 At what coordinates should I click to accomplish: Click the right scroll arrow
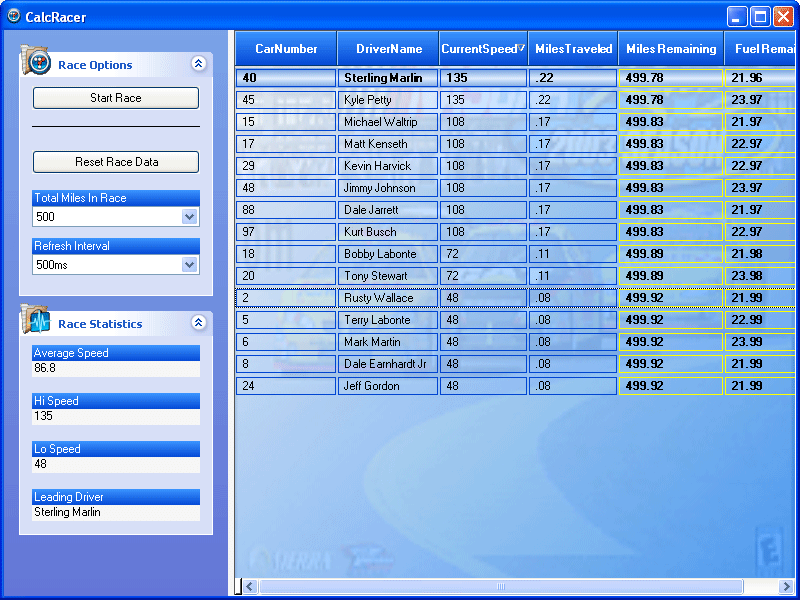787,587
